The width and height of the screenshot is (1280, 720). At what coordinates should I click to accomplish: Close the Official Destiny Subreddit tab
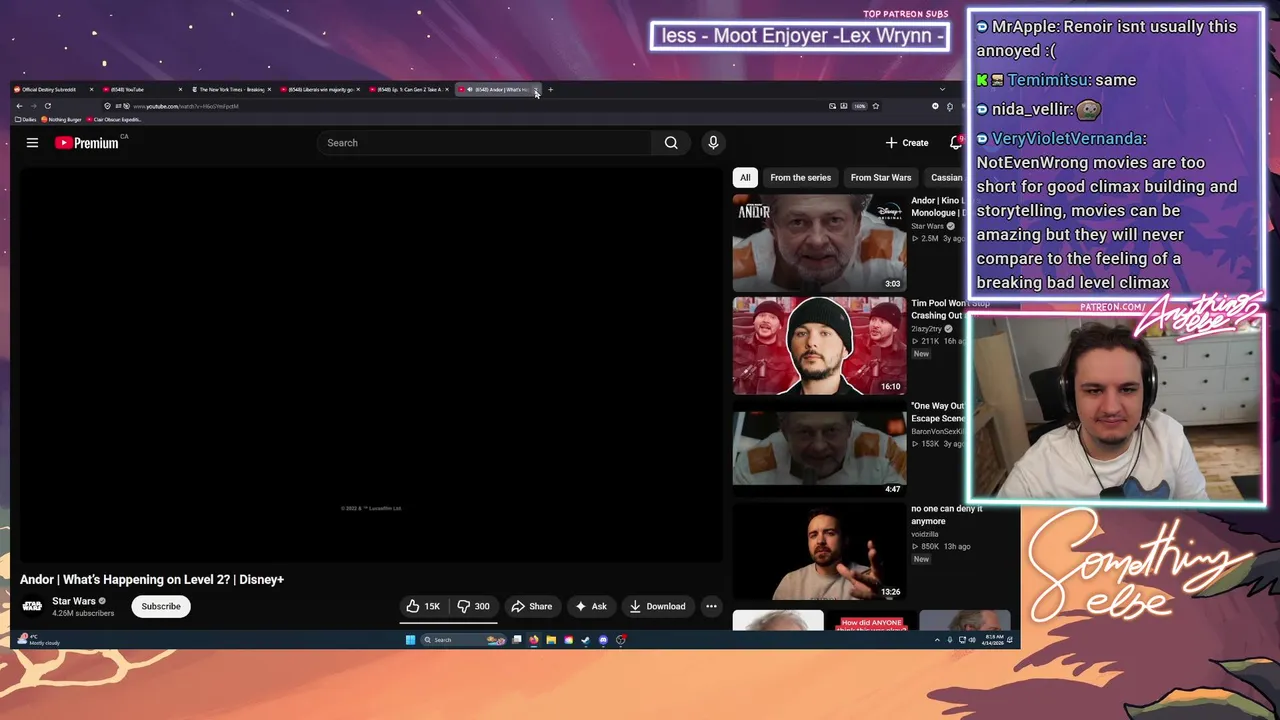(91, 90)
